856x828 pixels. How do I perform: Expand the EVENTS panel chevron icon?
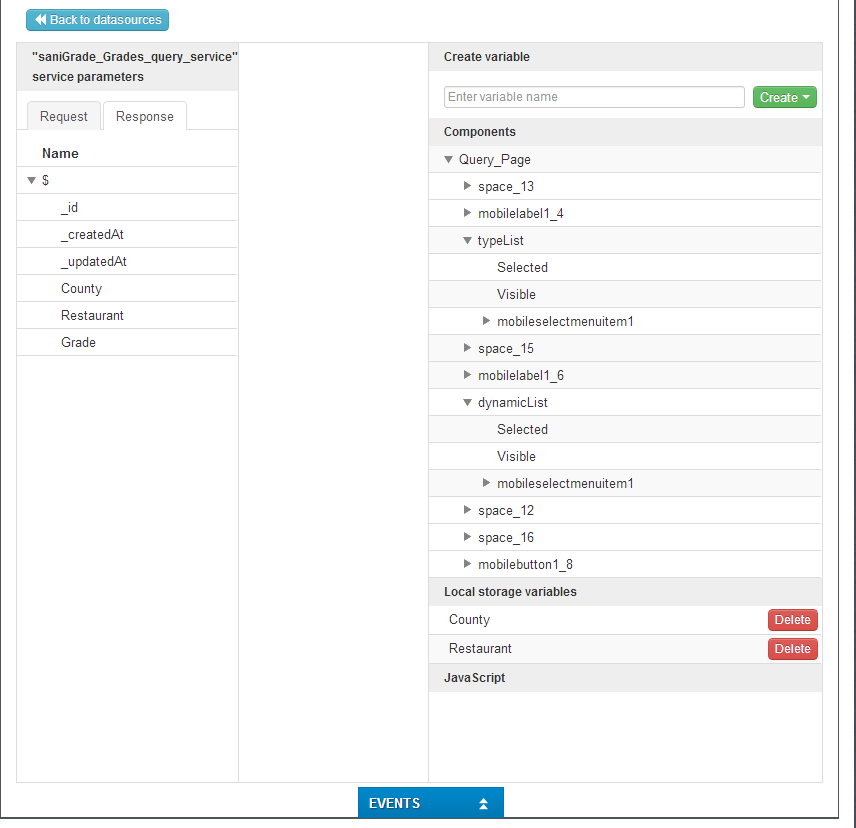coord(484,804)
